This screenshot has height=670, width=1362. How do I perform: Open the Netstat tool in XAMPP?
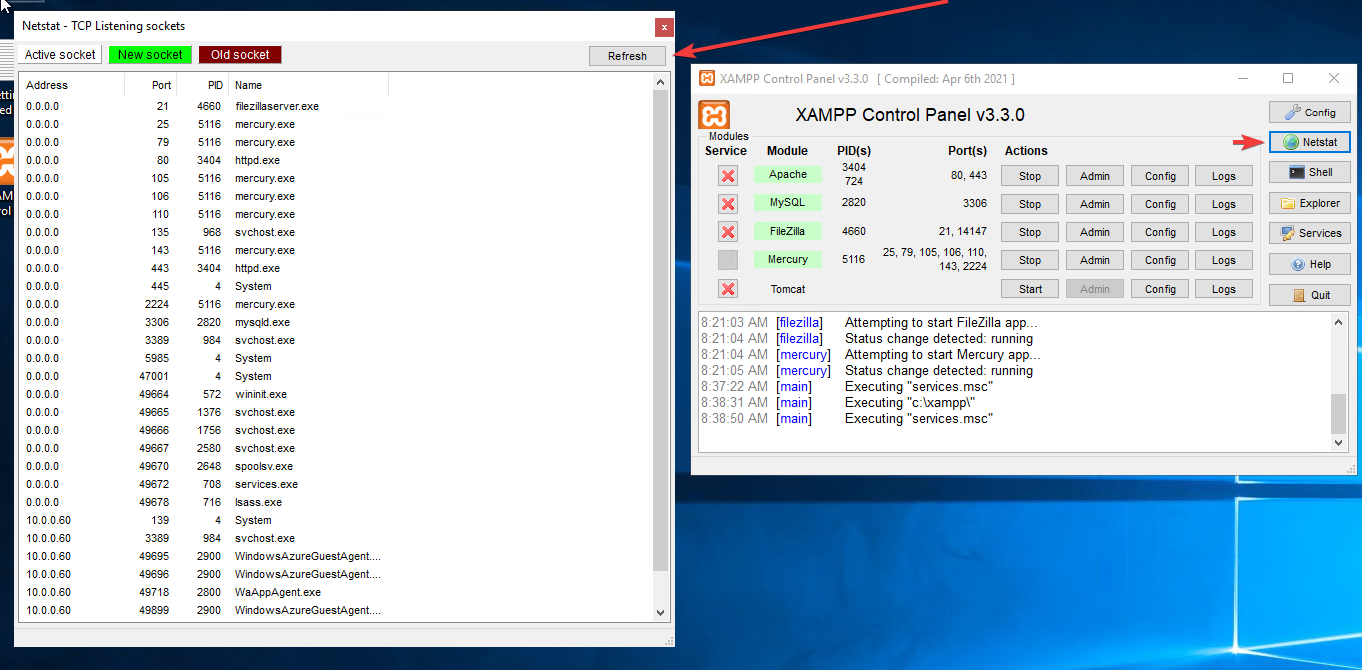click(1309, 142)
